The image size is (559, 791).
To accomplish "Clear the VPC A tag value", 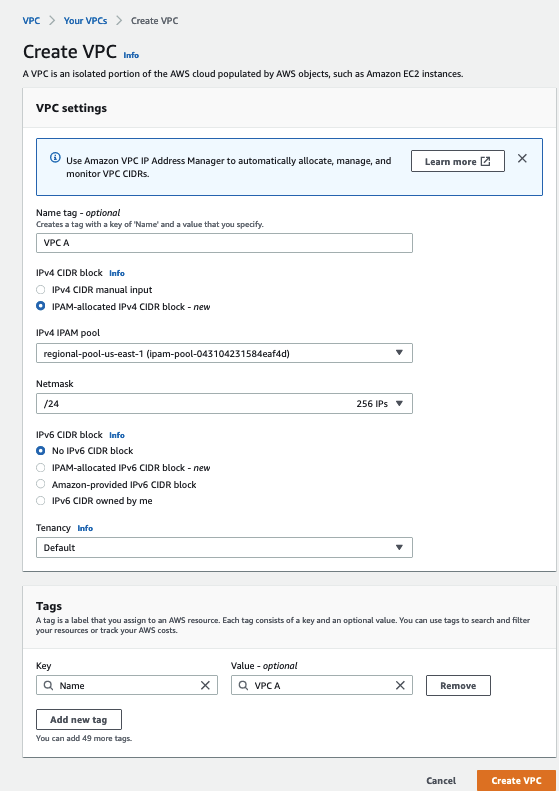I will 400,685.
